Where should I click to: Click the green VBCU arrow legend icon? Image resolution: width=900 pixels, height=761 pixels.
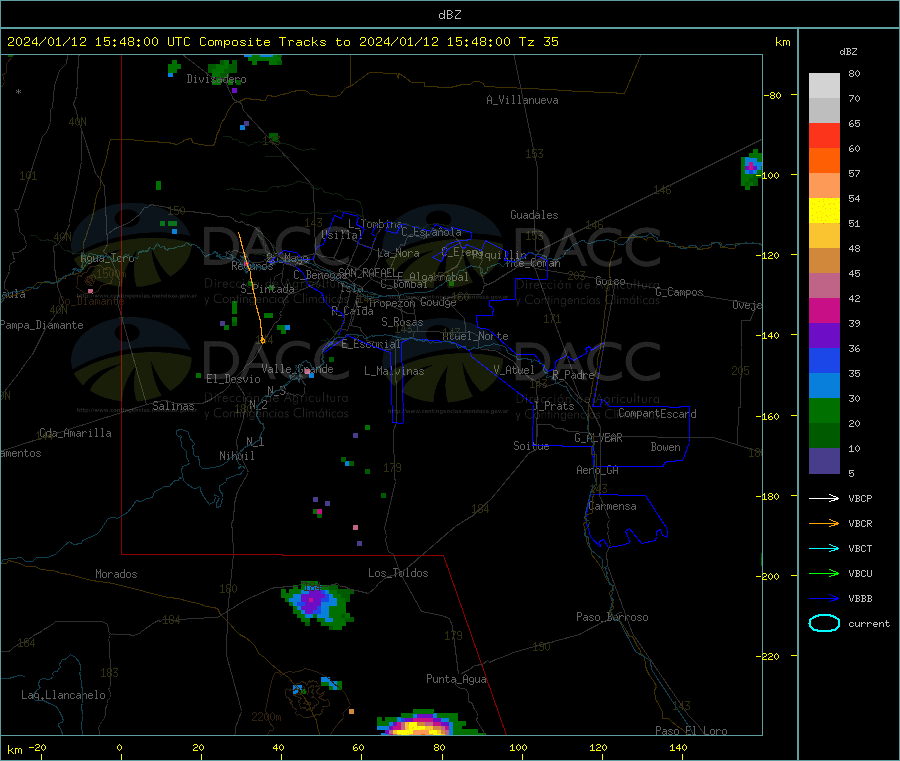(x=824, y=573)
